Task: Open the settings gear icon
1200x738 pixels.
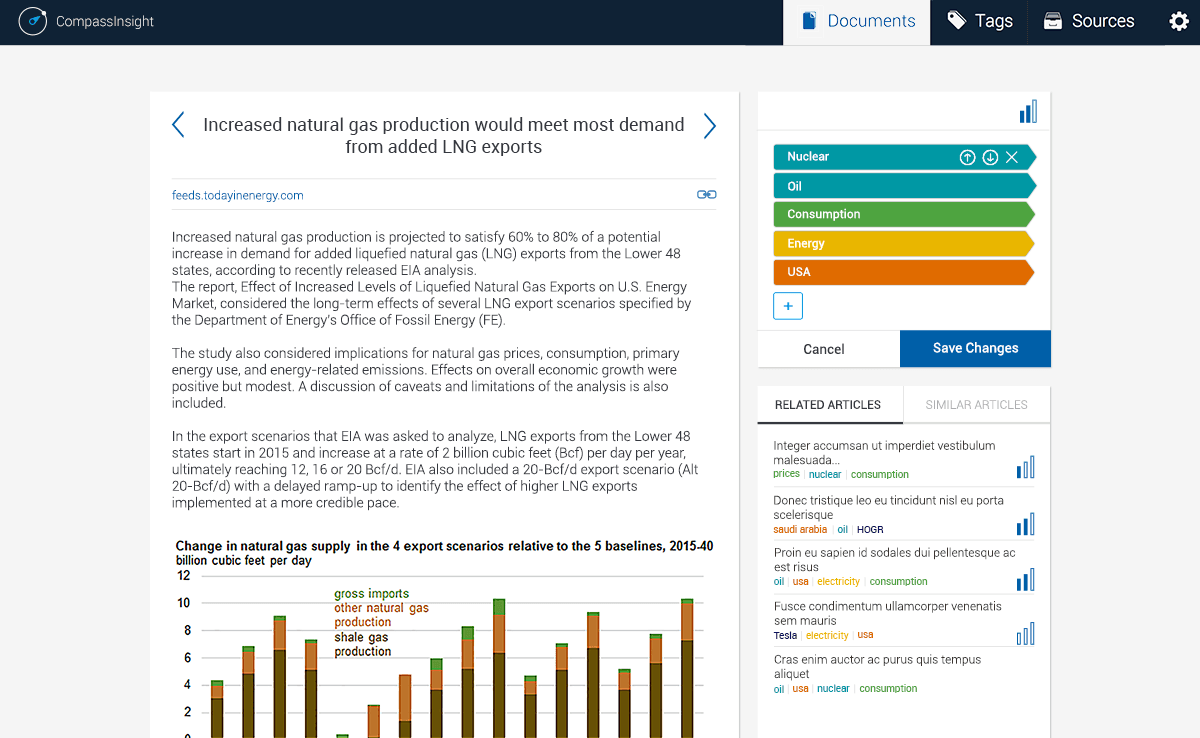Action: [x=1179, y=21]
